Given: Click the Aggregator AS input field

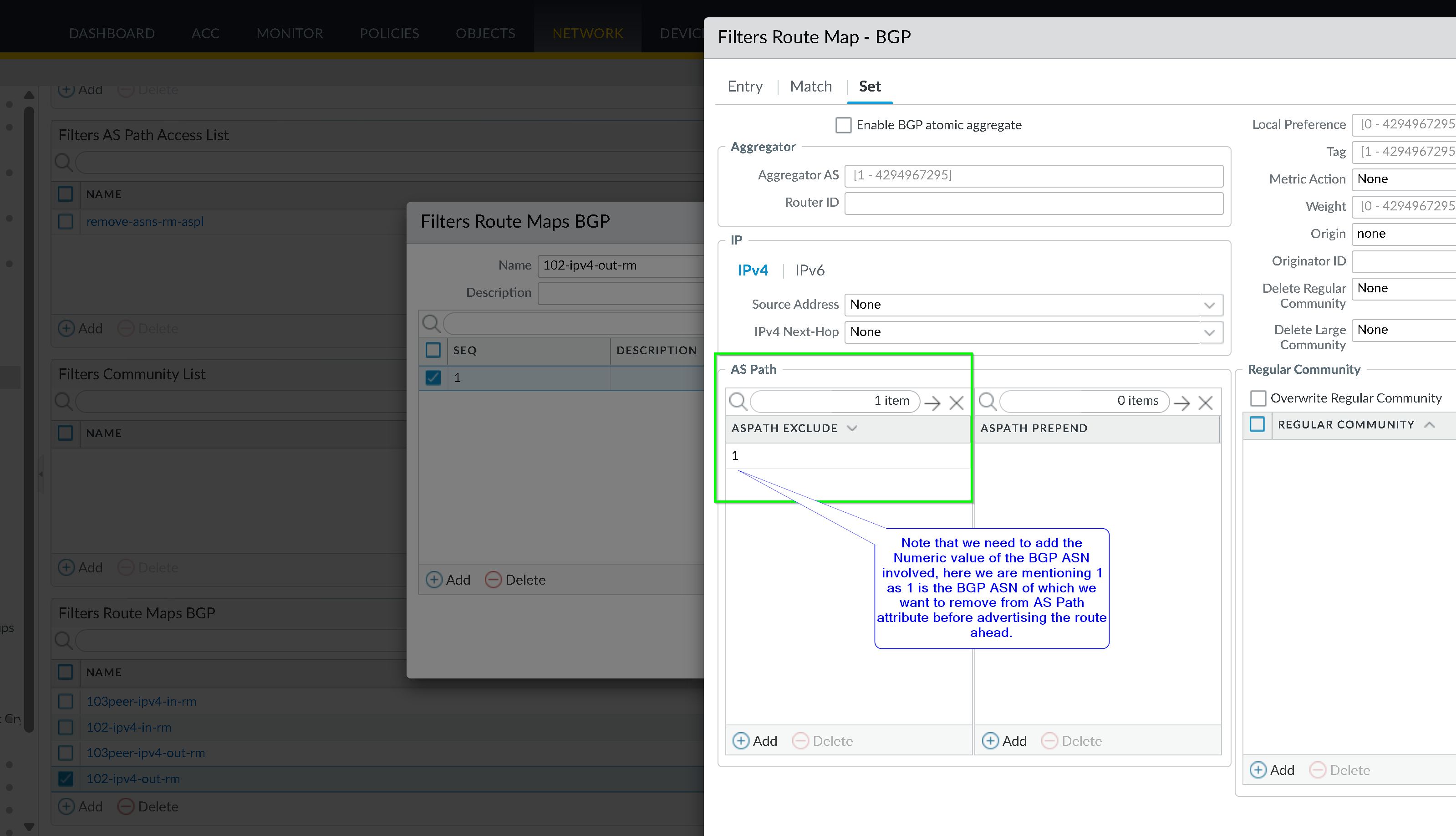Looking at the screenshot, I should [1033, 175].
